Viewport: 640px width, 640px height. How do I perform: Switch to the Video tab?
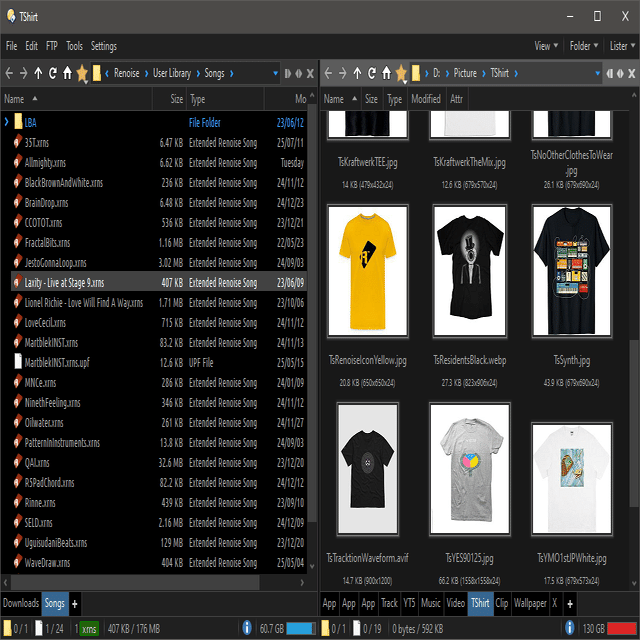[x=456, y=603]
